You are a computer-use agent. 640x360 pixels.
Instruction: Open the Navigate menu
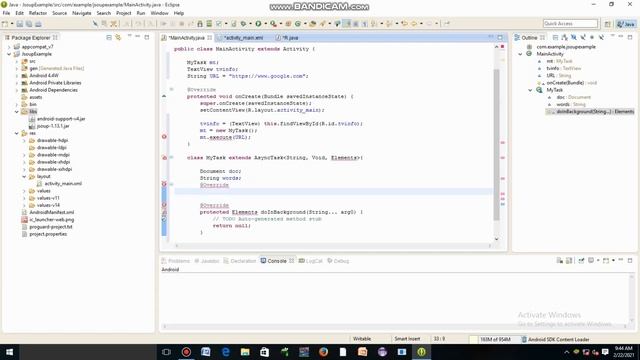[82, 13]
